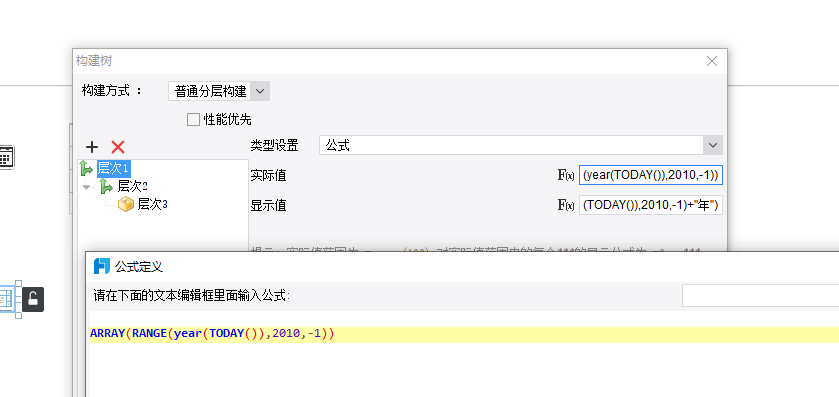Screen dimensions: 839x397
Task: Click the formula text editing area
Action: (x=463, y=354)
